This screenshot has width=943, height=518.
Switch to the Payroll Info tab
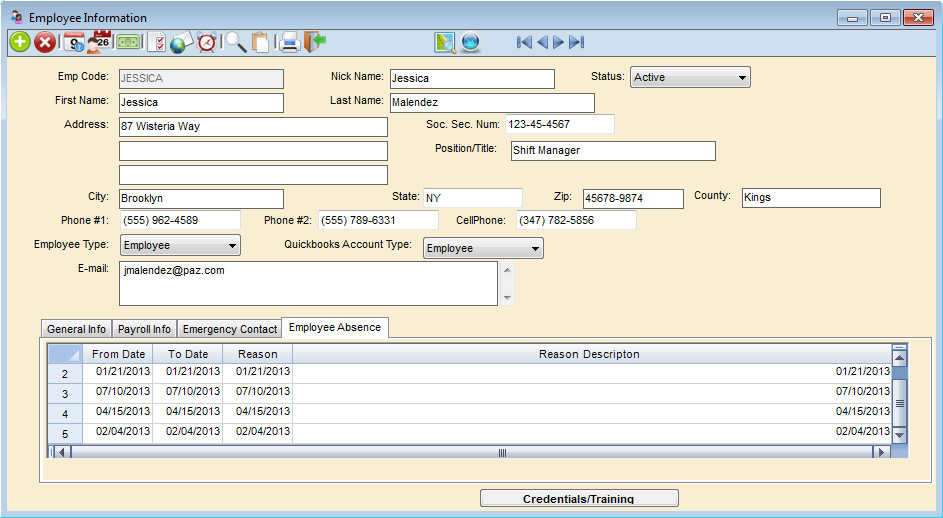144,329
